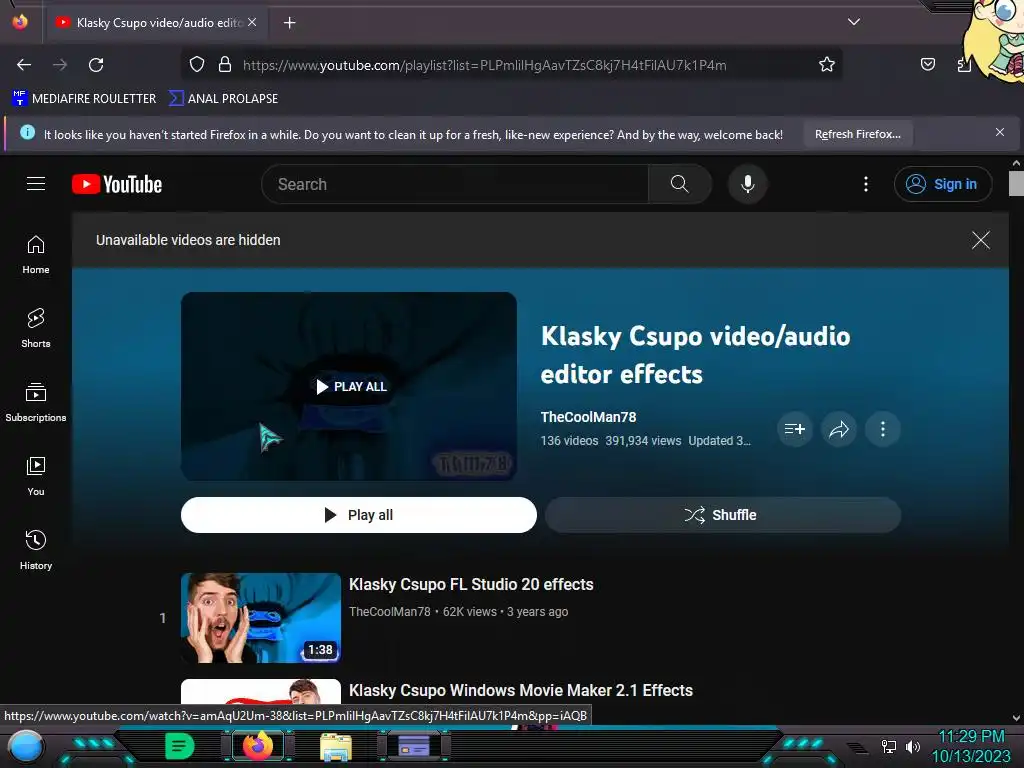Click the white Play all button
Screen dimensions: 1024x768
tap(359, 515)
